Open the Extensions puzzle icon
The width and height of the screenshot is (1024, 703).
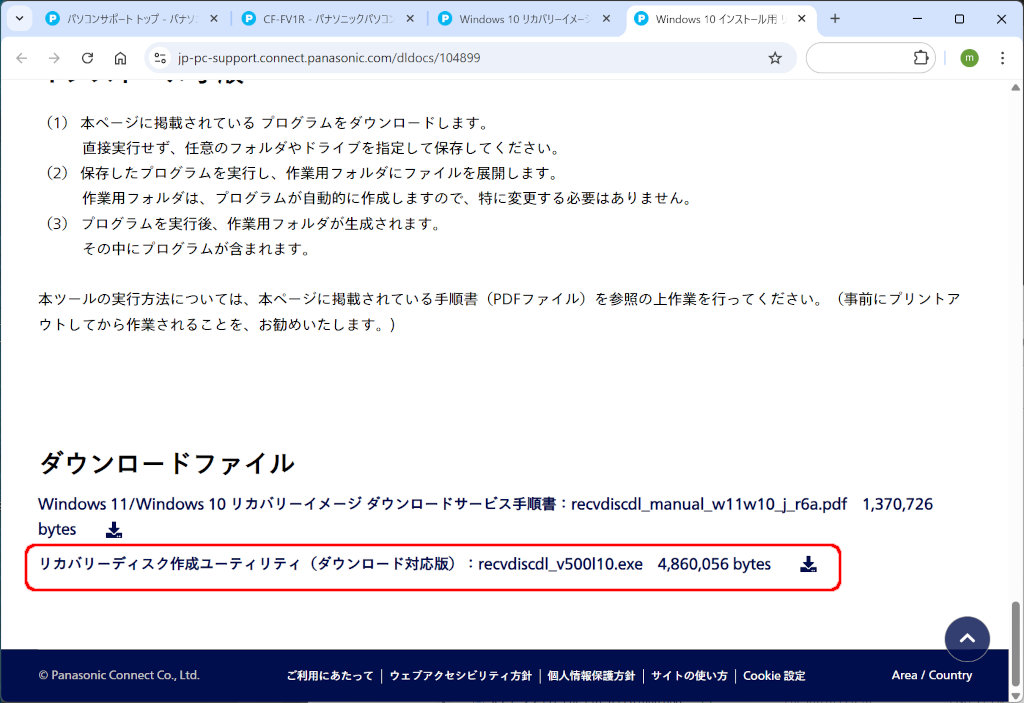tap(921, 57)
